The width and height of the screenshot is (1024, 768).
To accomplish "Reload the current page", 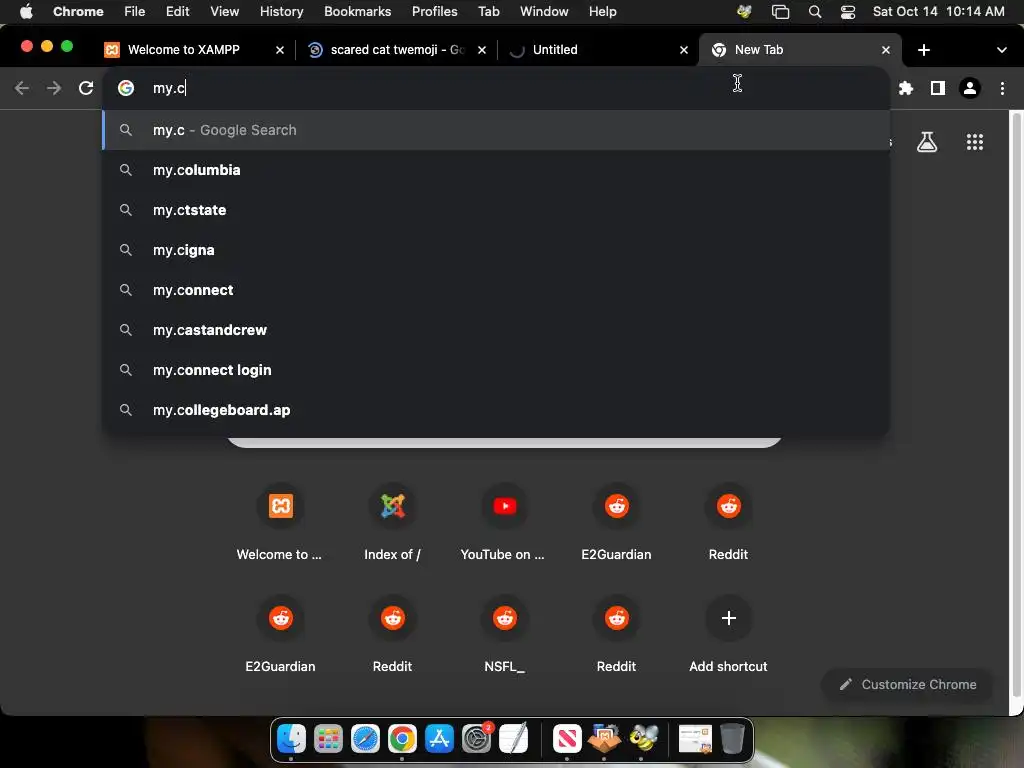I will point(86,88).
